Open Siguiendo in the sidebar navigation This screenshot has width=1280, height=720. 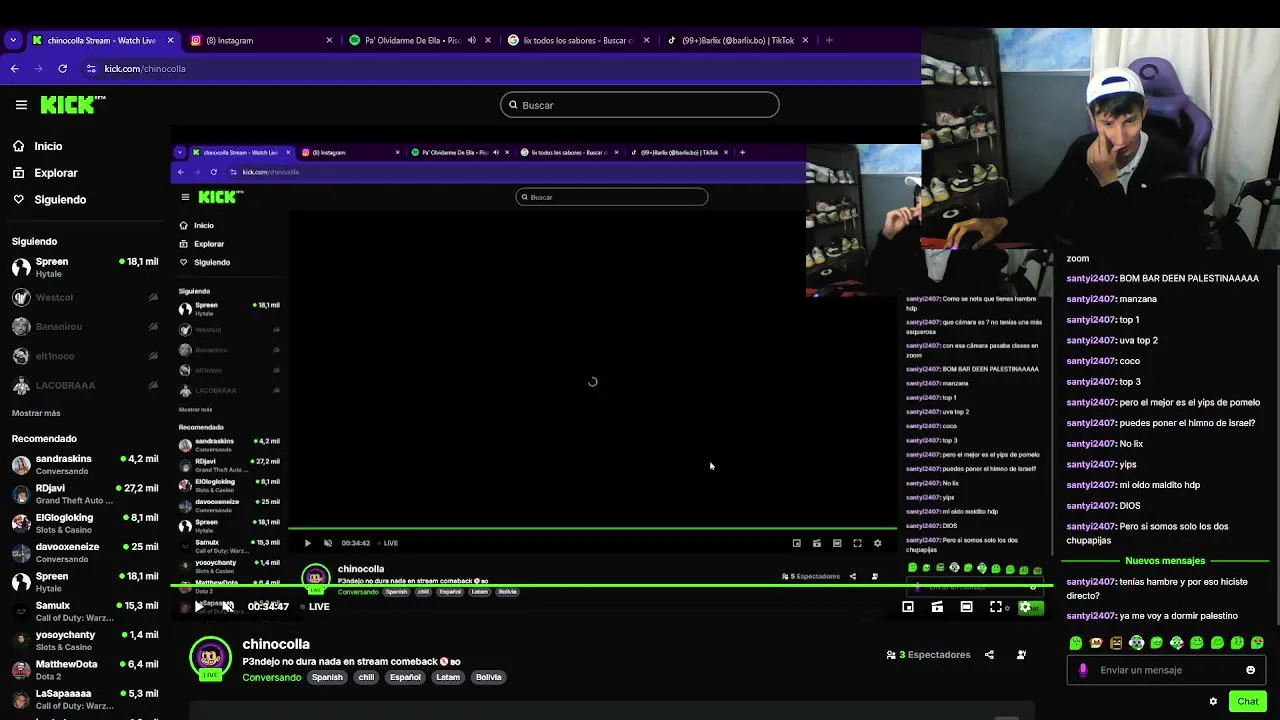(x=60, y=199)
